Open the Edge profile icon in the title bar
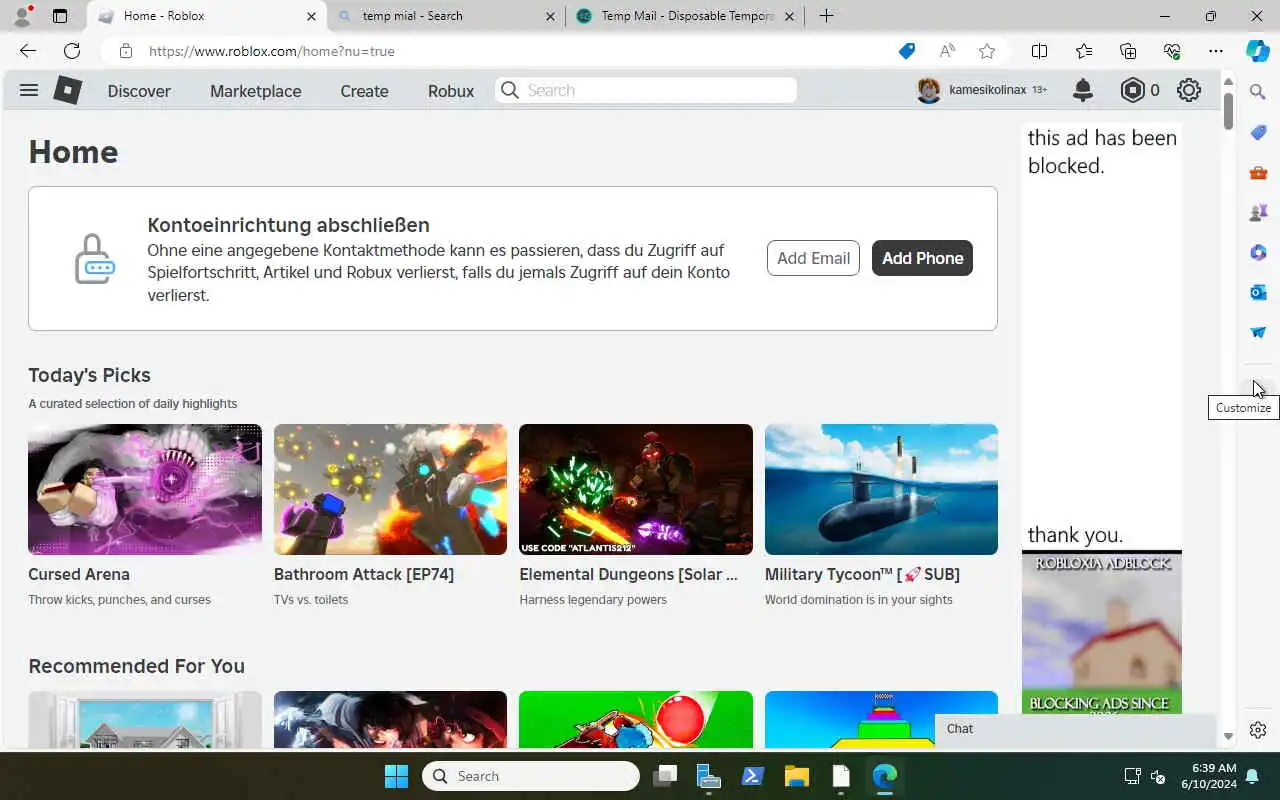The height and width of the screenshot is (800, 1280). 22,16
